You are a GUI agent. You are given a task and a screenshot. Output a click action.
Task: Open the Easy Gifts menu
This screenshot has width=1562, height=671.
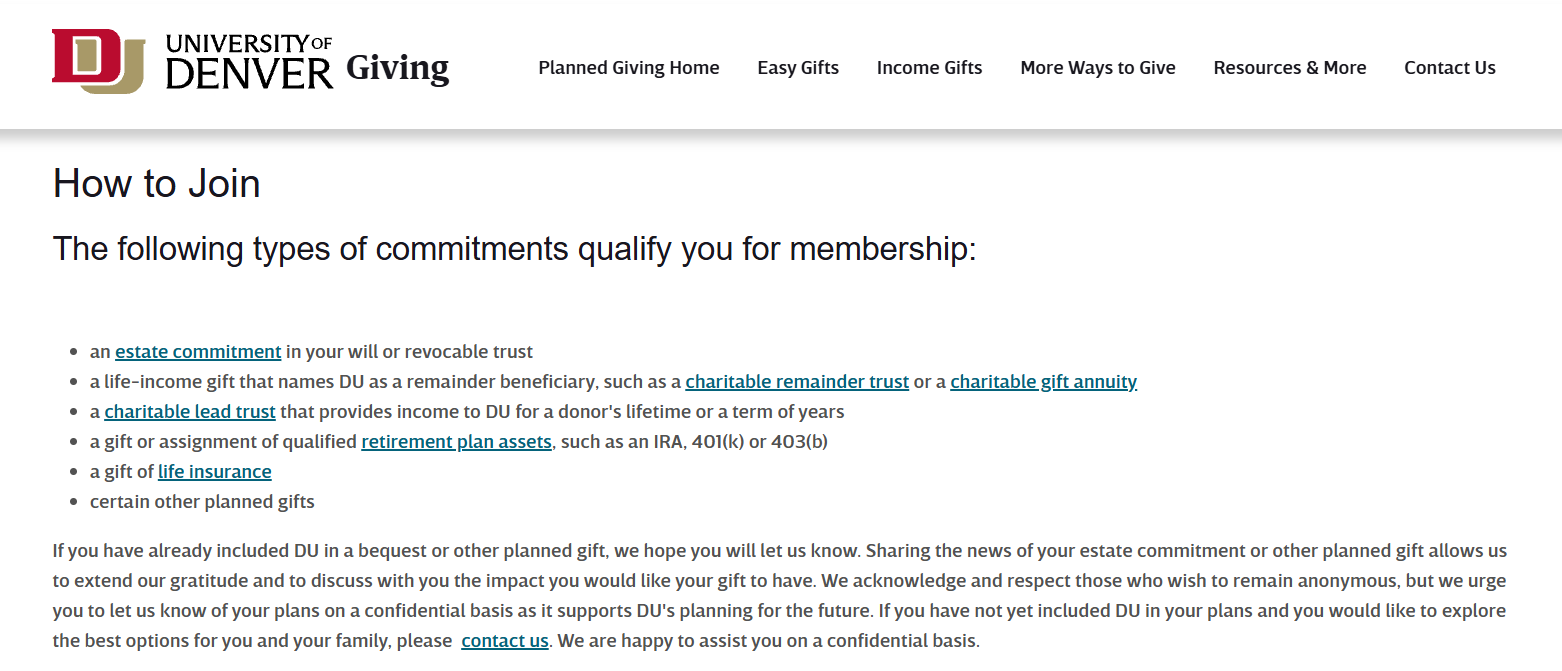click(x=798, y=68)
